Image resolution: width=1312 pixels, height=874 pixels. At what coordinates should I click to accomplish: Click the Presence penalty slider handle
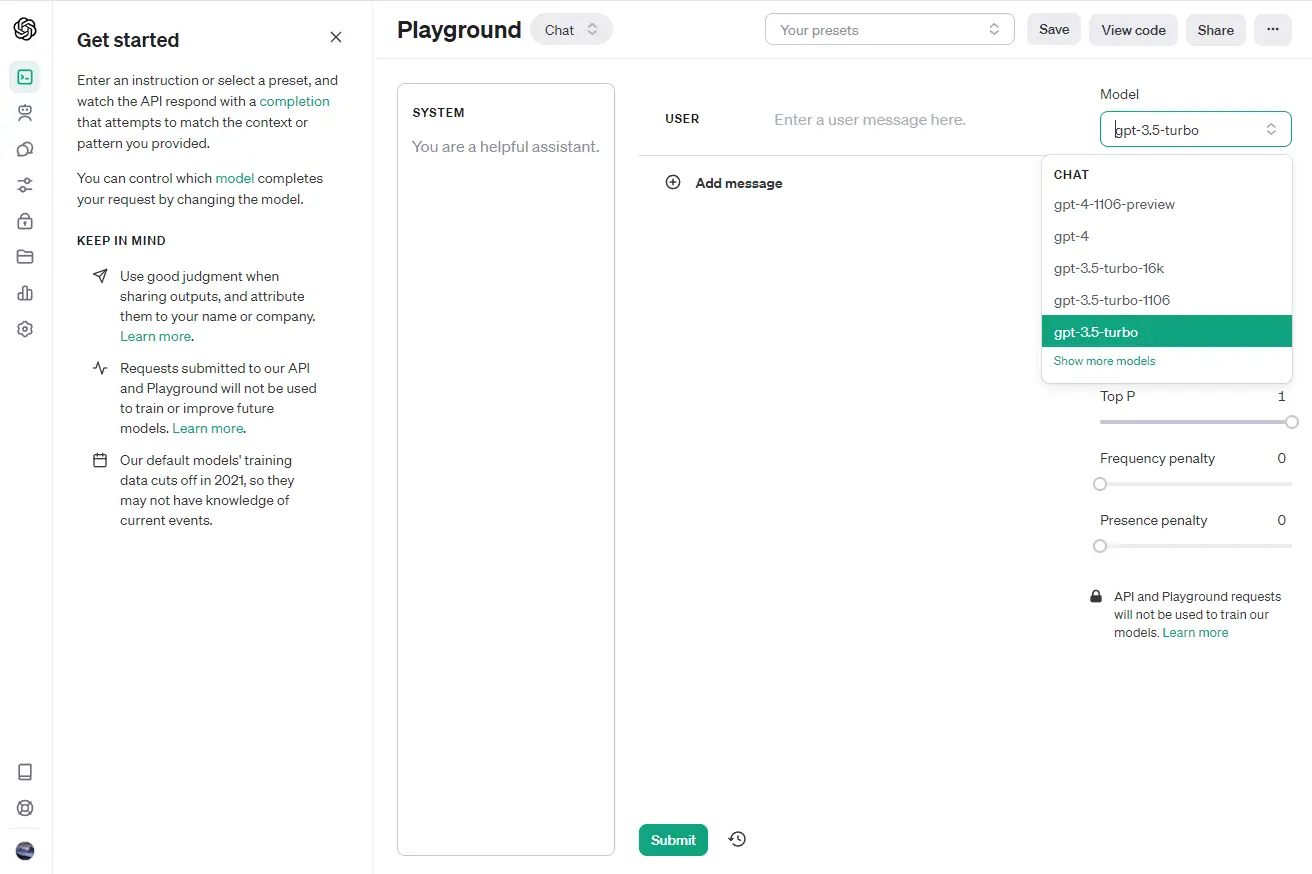coord(1100,546)
